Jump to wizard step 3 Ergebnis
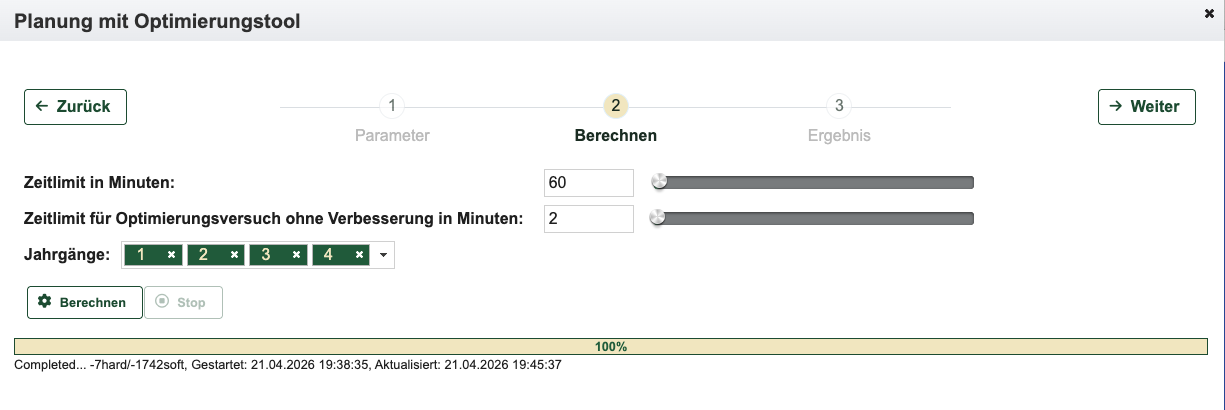The height and width of the screenshot is (410, 1225). tap(839, 106)
